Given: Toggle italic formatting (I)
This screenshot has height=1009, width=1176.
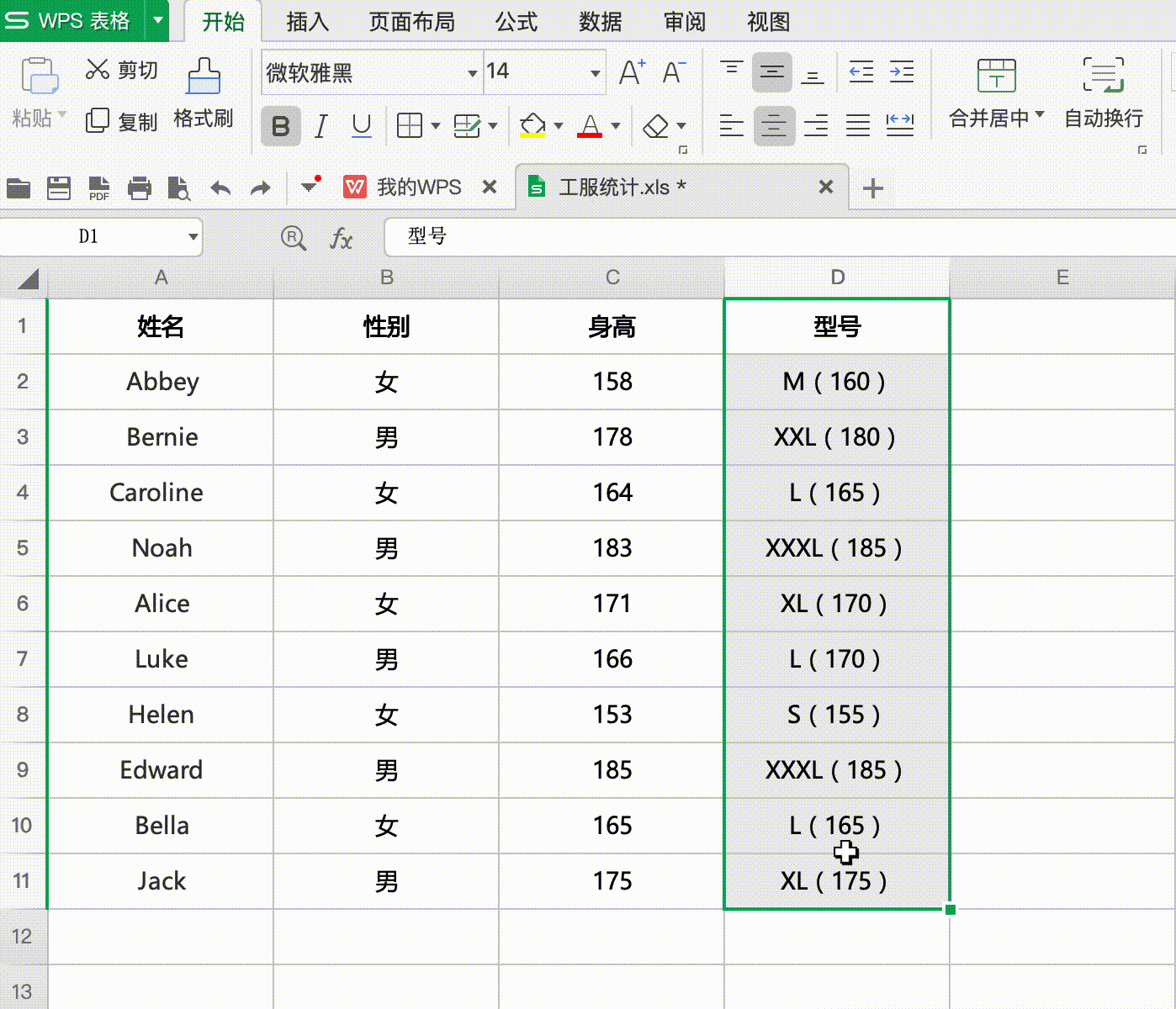Looking at the screenshot, I should tap(320, 127).
